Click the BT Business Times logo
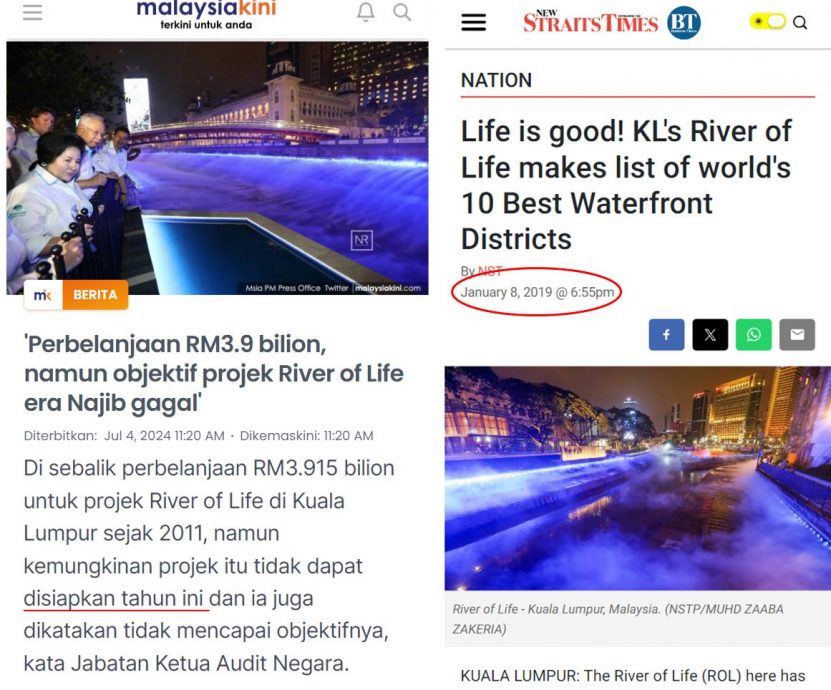 point(684,22)
